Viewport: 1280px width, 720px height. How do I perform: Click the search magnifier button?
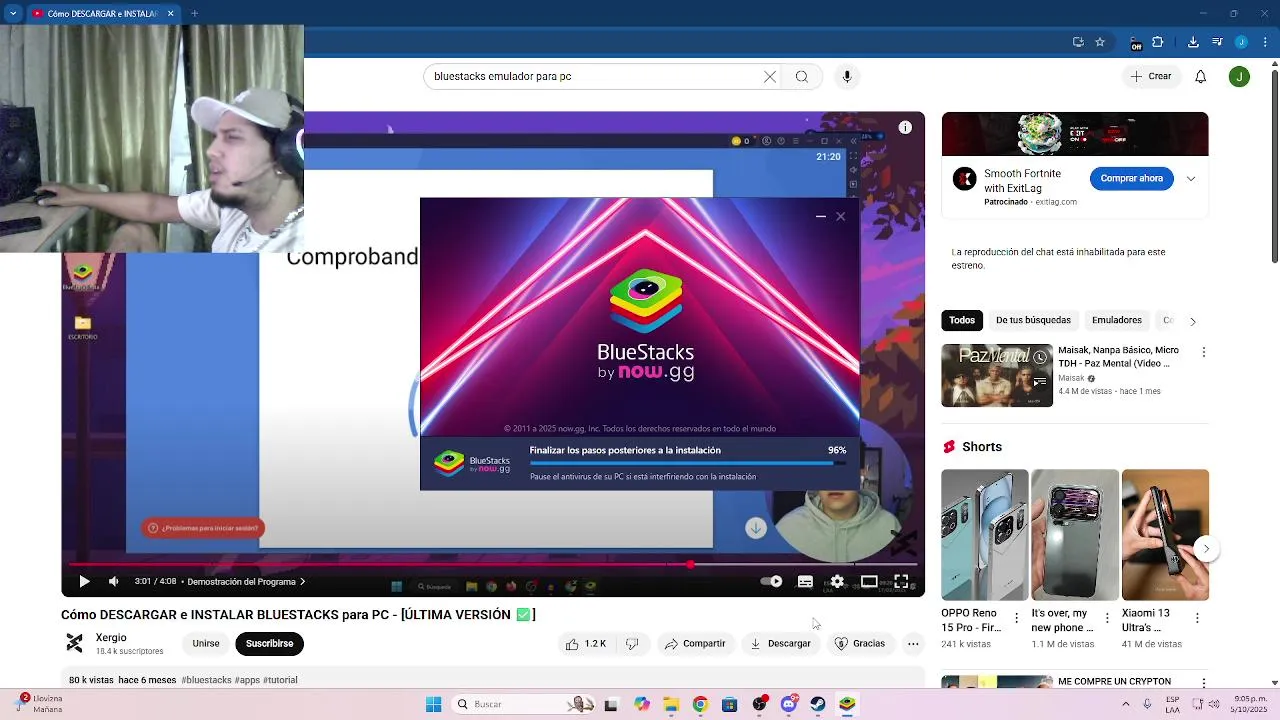pos(802,76)
